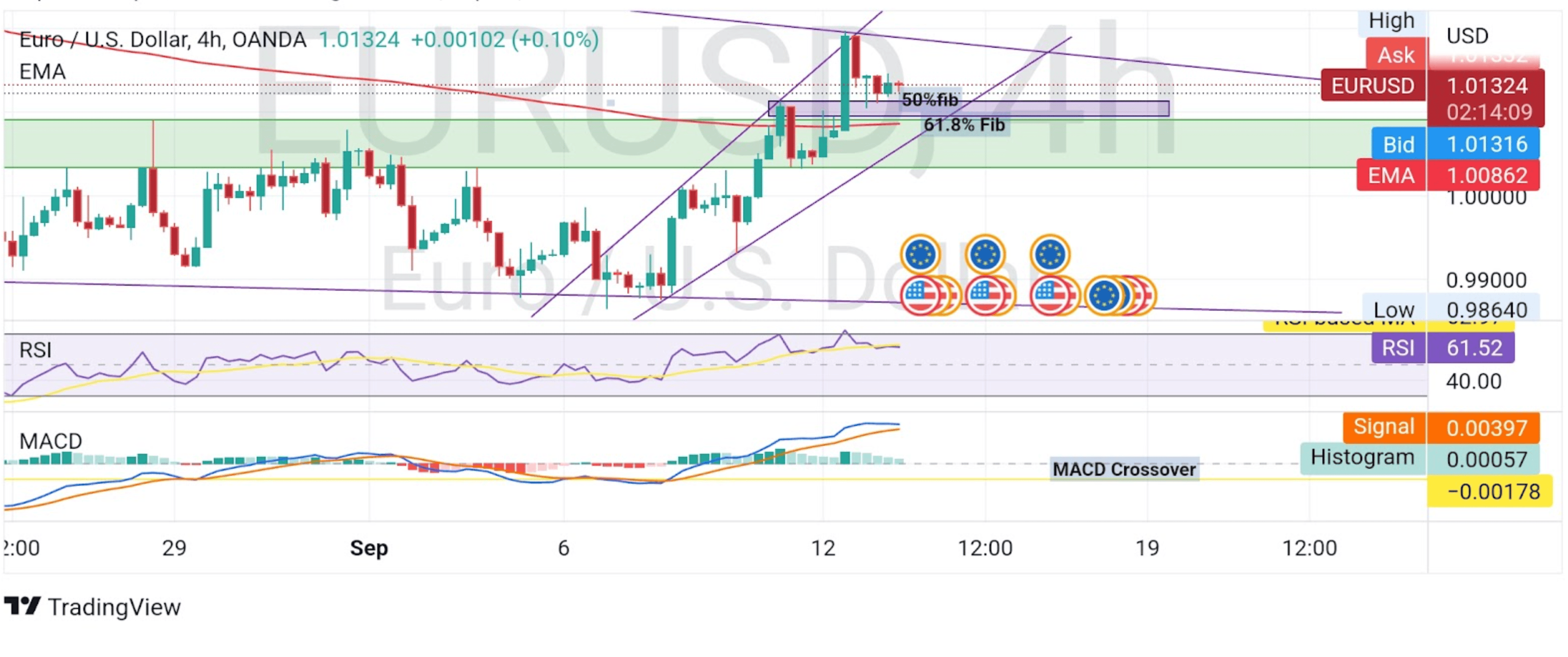Click the leftmost US flag economic event icon

(x=920, y=296)
